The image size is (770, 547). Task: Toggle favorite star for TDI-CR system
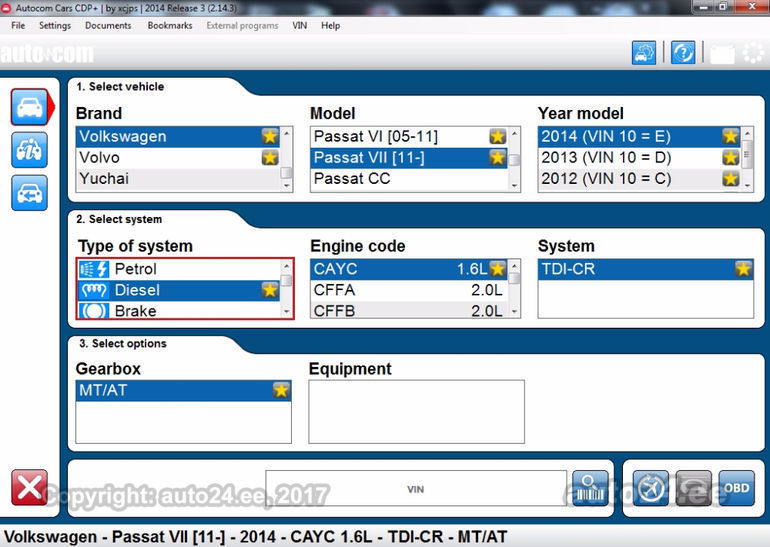tap(743, 269)
